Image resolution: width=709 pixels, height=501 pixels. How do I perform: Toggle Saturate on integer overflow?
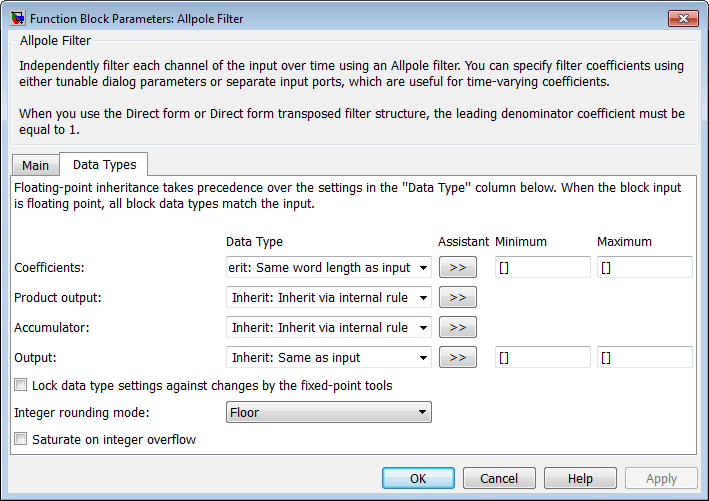tap(21, 439)
